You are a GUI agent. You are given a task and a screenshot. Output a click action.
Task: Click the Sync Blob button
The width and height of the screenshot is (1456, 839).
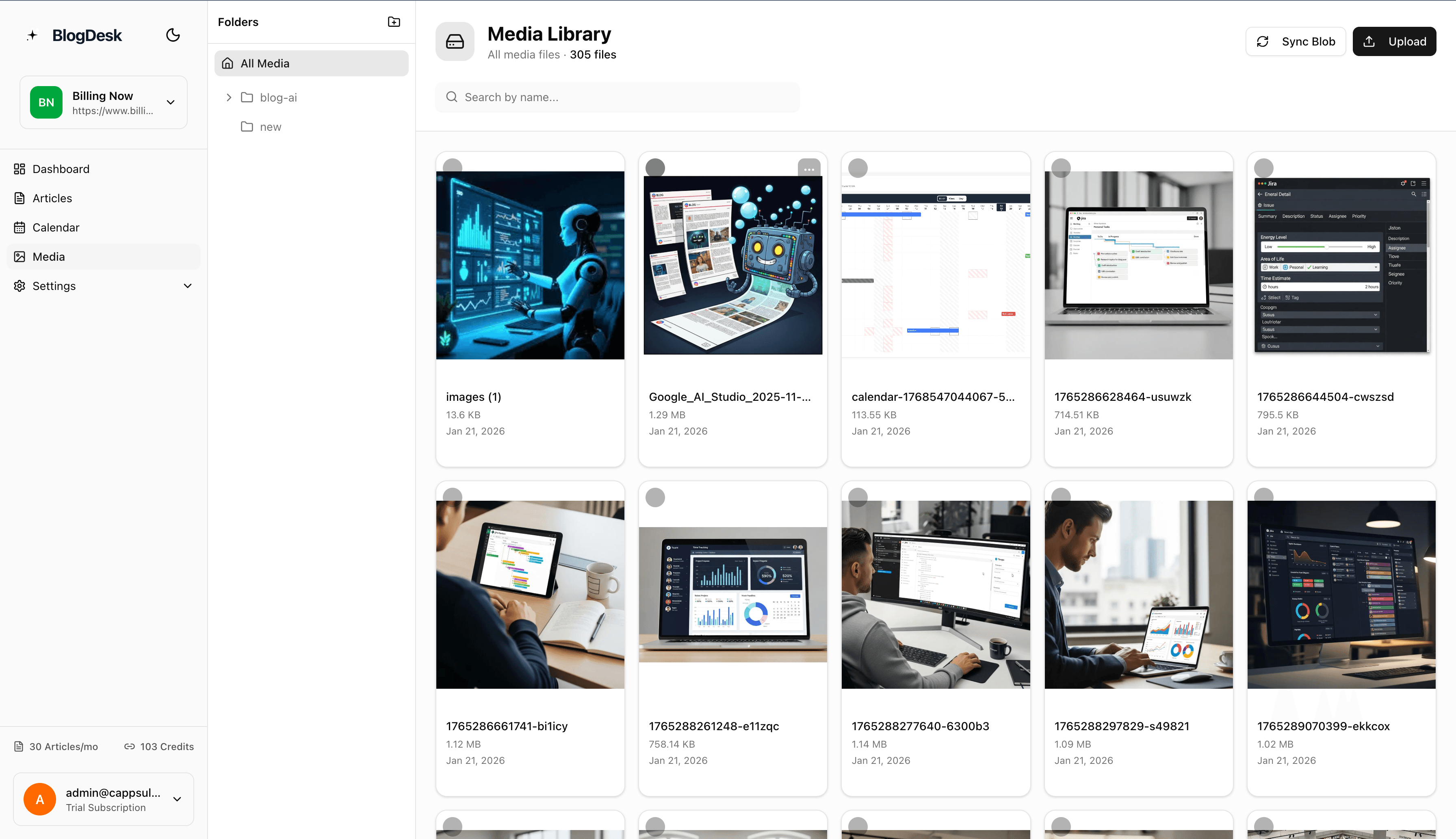tap(1295, 41)
